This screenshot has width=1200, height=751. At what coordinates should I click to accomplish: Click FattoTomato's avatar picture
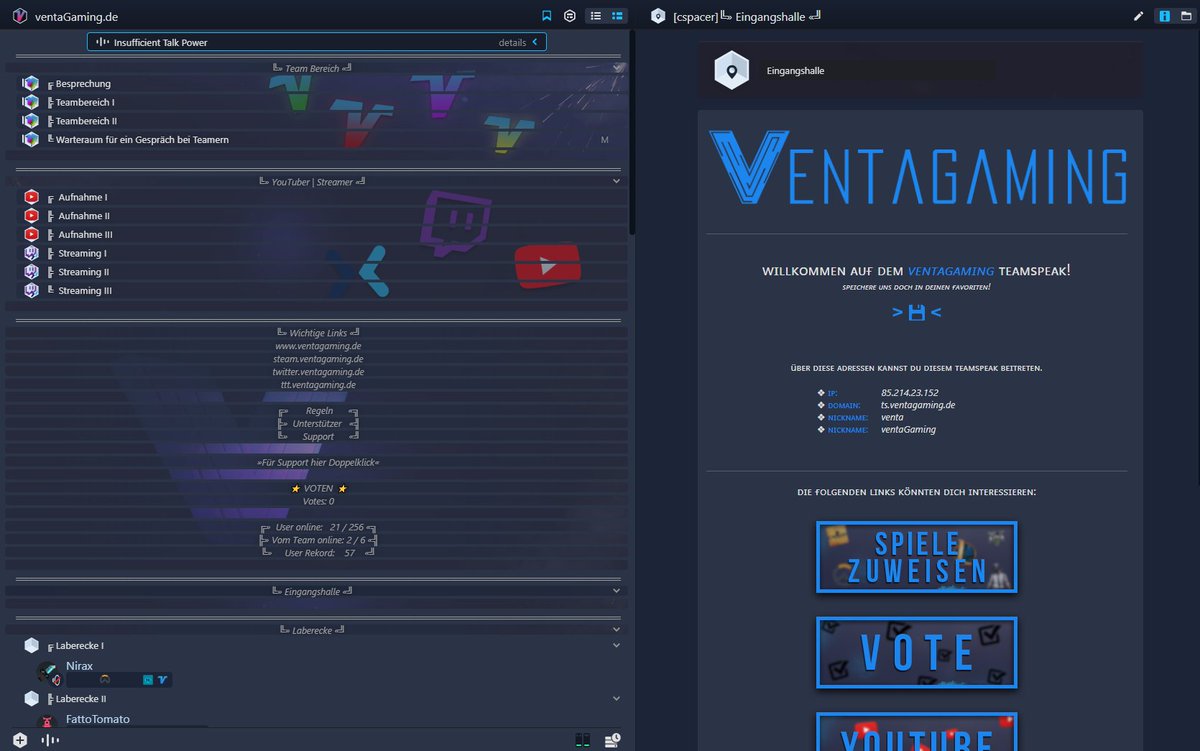pyautogui.click(x=48, y=720)
